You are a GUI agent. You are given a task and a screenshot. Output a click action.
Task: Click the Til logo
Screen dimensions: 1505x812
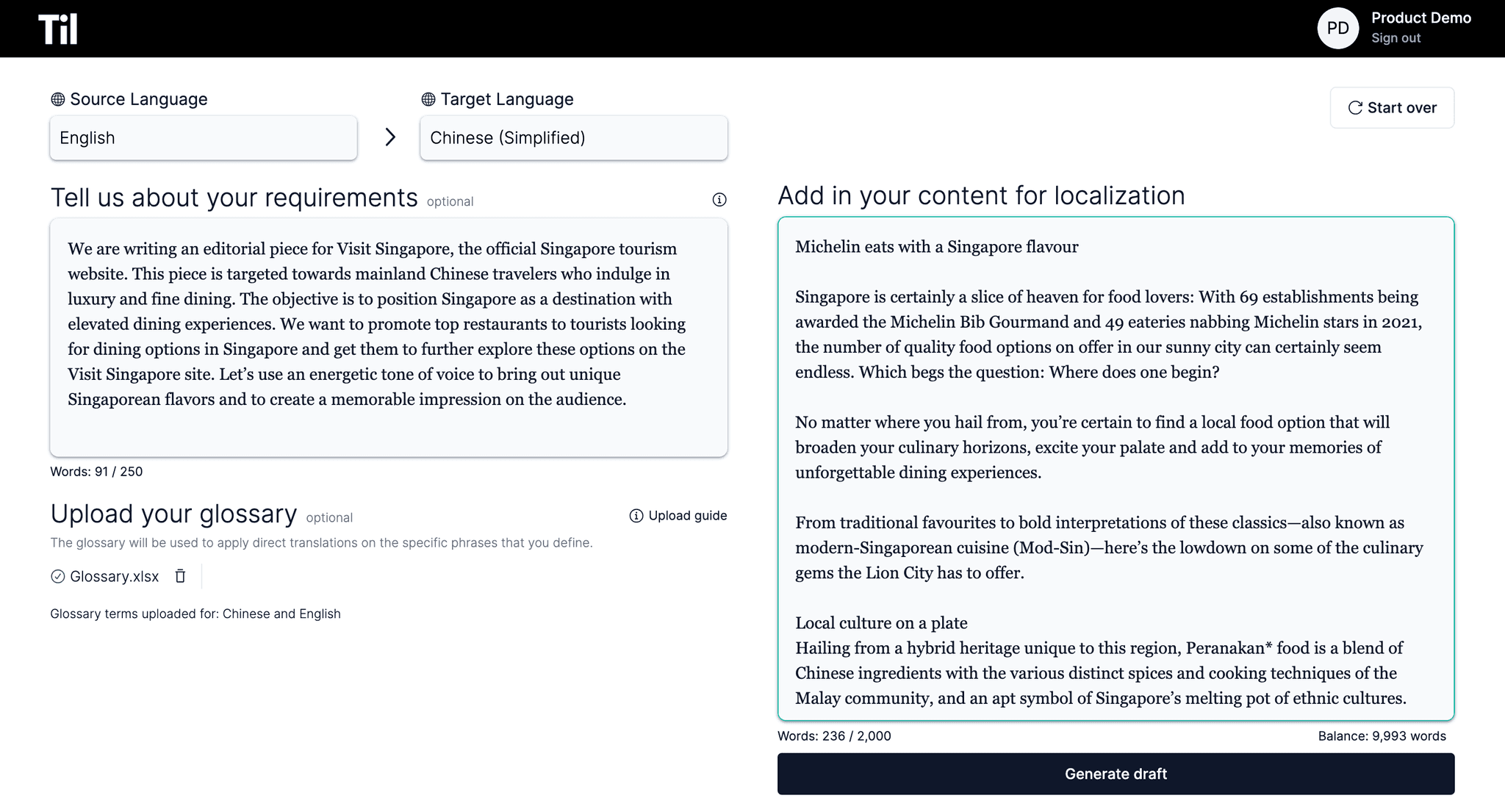coord(58,29)
